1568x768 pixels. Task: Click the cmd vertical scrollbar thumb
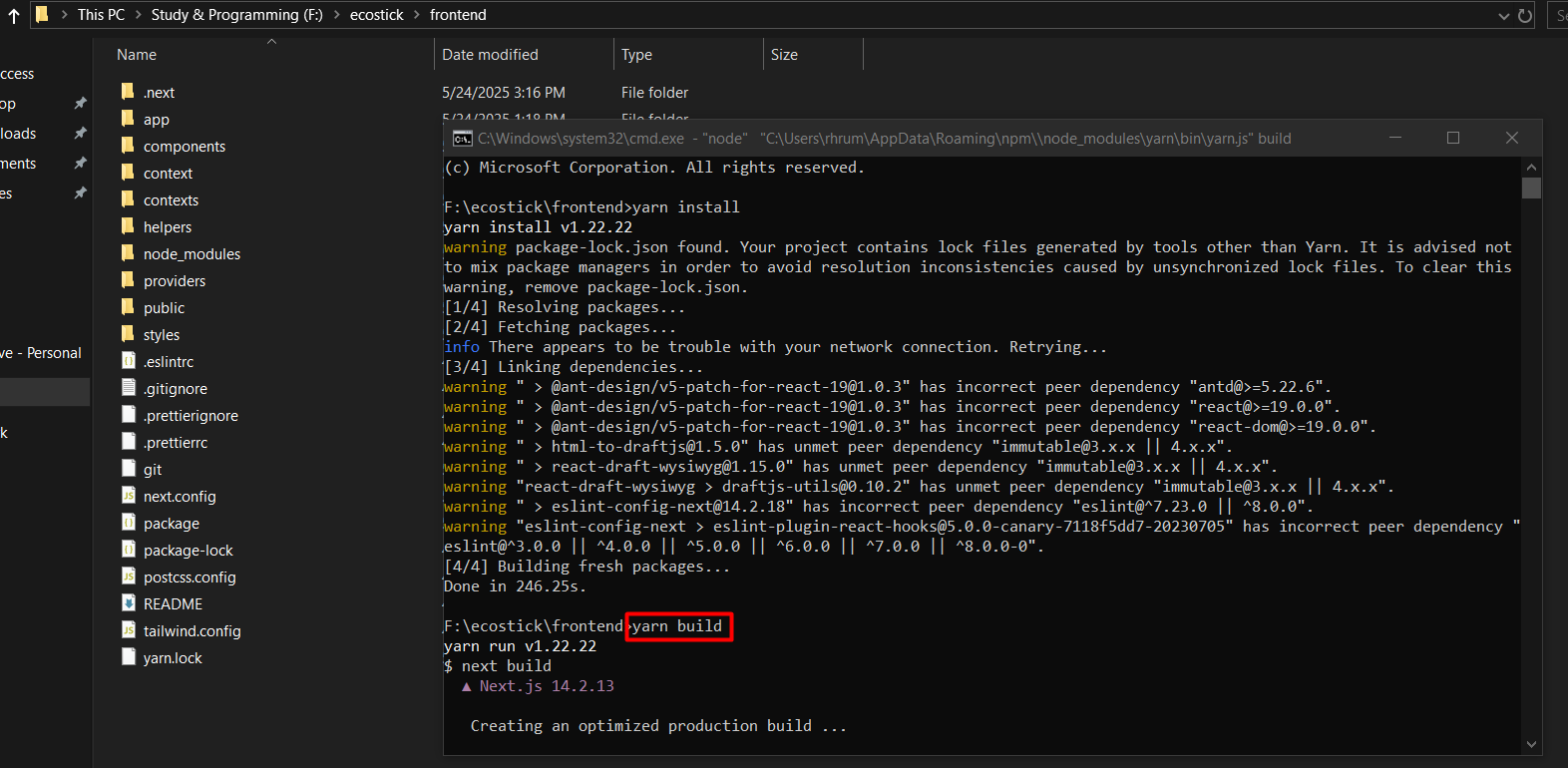(1532, 188)
